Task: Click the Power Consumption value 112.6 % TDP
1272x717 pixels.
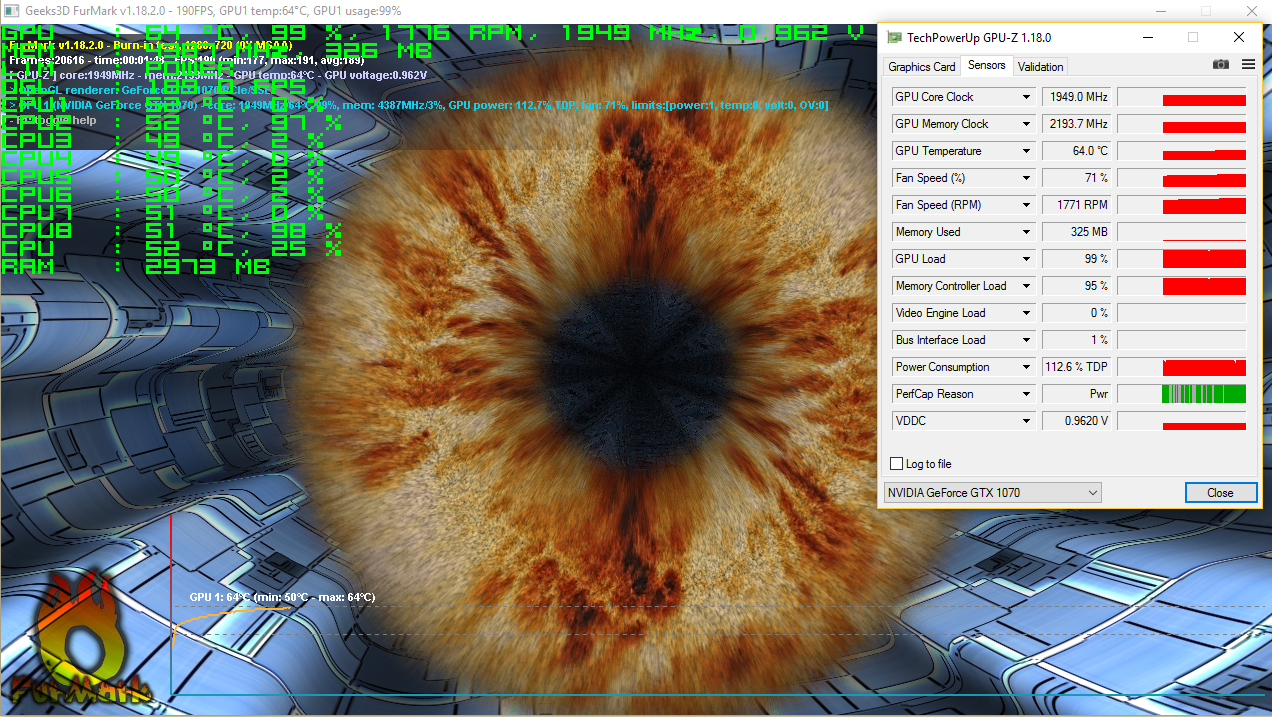Action: coord(1077,367)
